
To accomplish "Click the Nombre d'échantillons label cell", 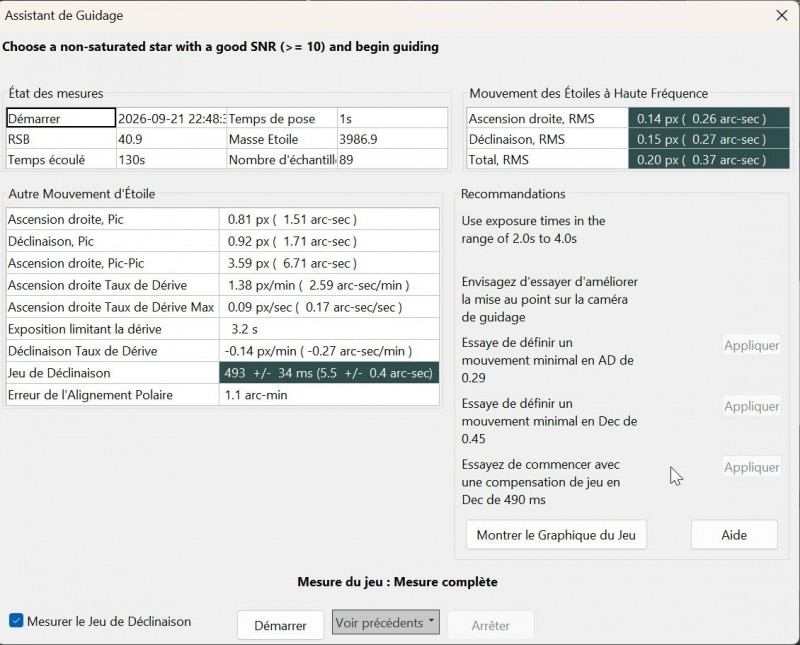I will coord(282,159).
